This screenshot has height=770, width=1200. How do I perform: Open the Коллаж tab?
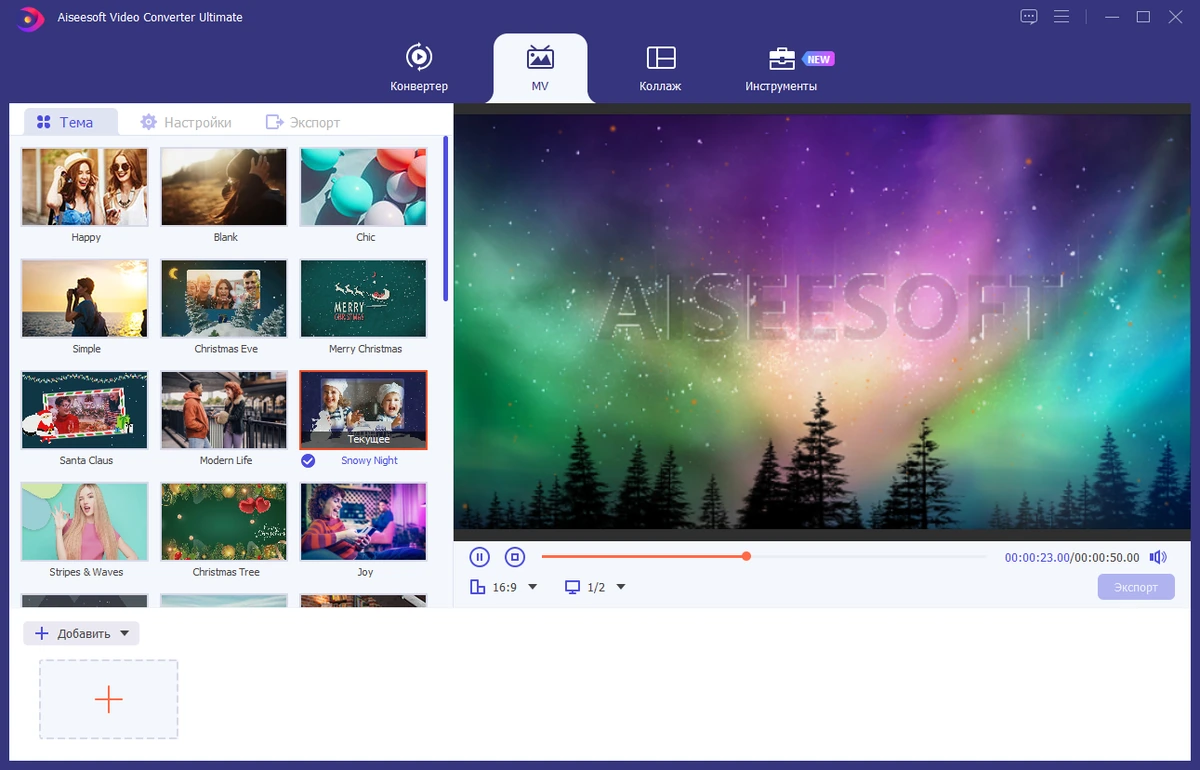660,68
